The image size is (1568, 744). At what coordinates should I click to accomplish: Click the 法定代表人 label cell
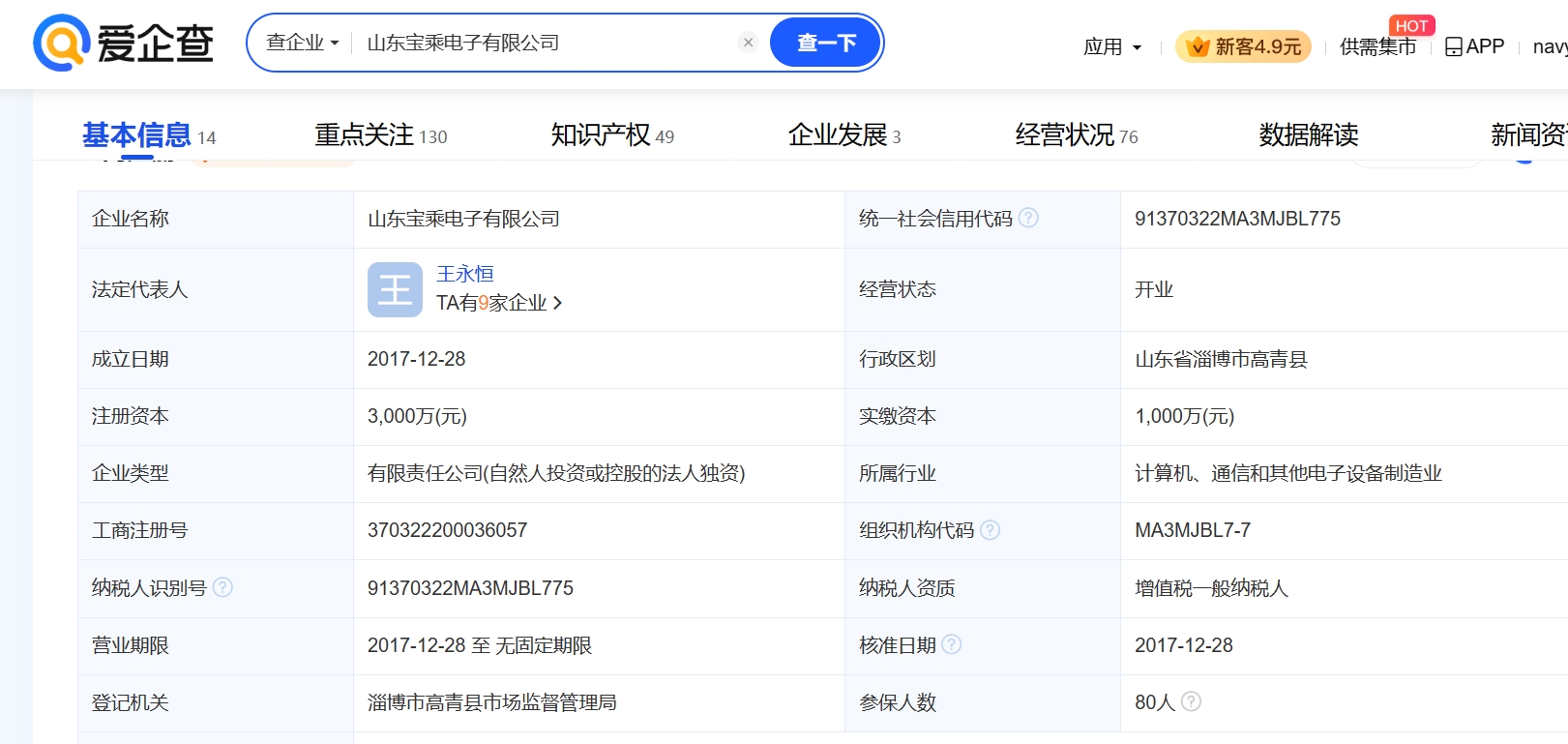pyautogui.click(x=215, y=289)
